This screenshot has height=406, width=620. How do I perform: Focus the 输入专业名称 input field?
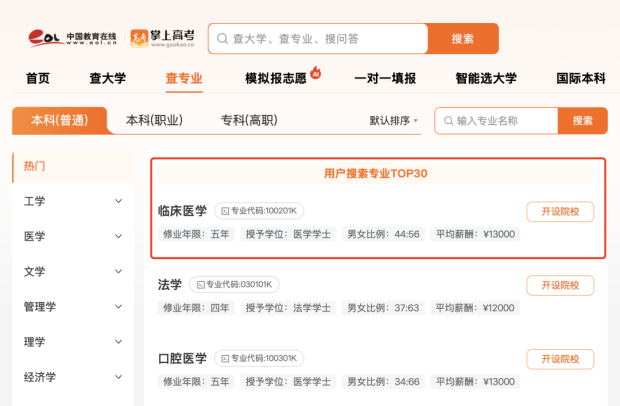coord(496,121)
